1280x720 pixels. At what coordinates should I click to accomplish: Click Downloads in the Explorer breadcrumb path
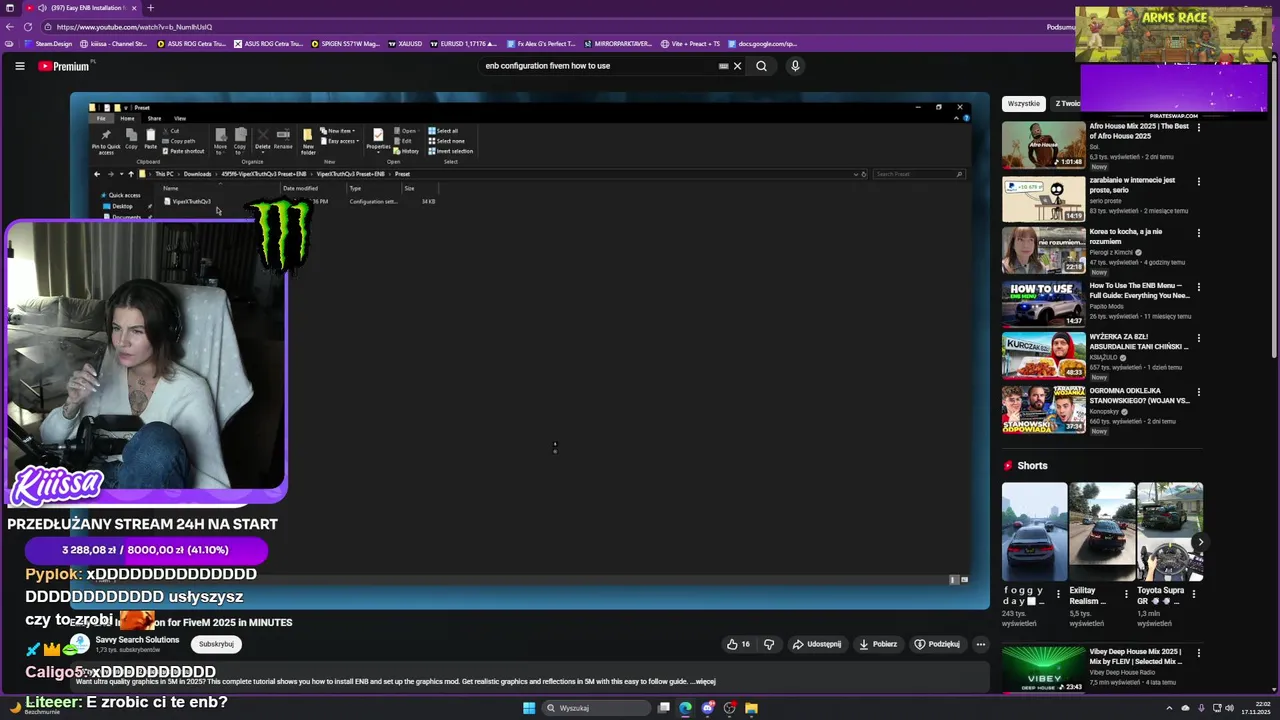click(x=197, y=174)
